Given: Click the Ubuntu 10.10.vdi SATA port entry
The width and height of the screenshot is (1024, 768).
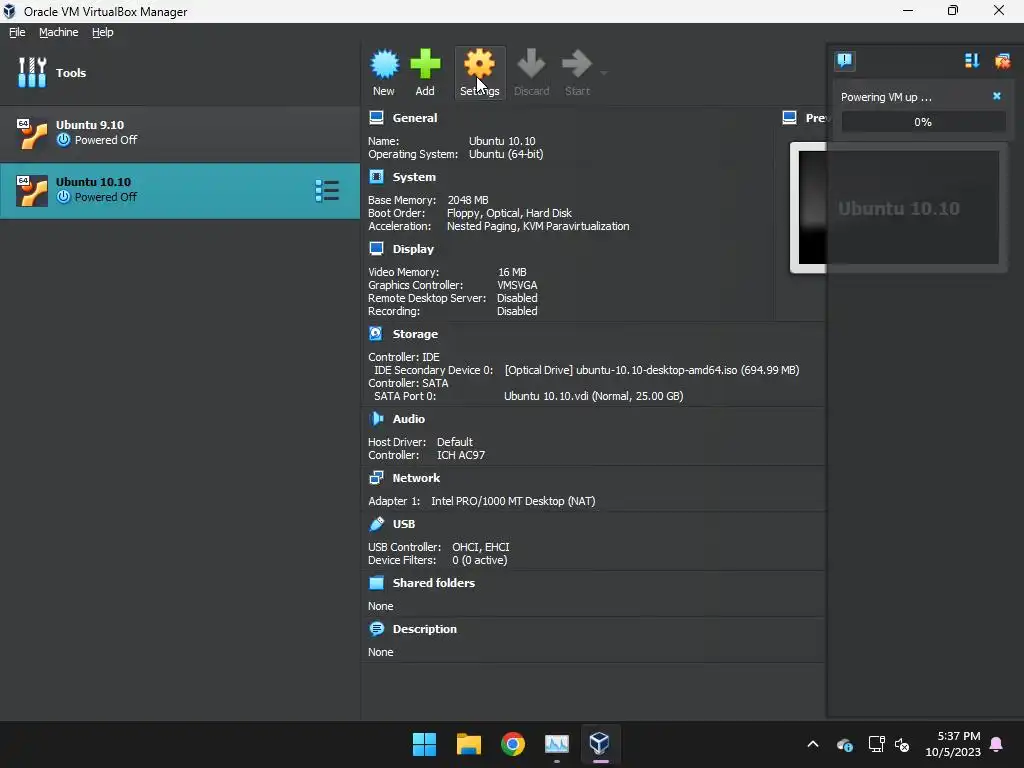Looking at the screenshot, I should coord(593,396).
